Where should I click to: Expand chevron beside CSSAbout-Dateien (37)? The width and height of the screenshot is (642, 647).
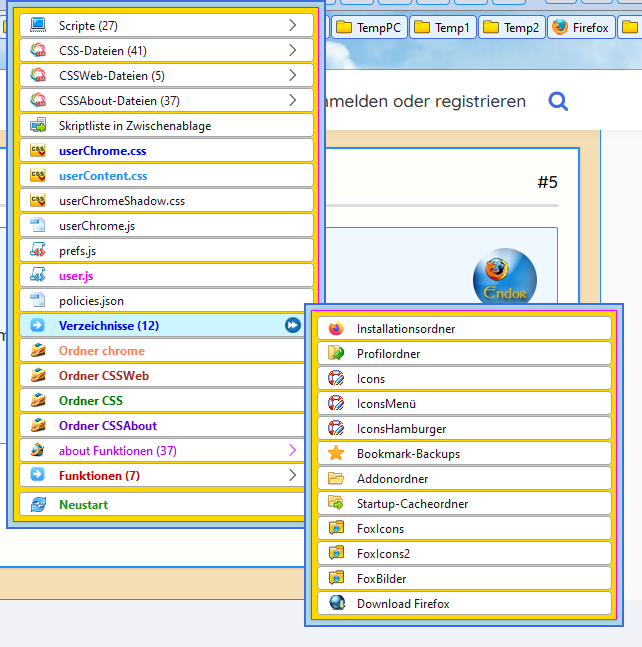[293, 100]
